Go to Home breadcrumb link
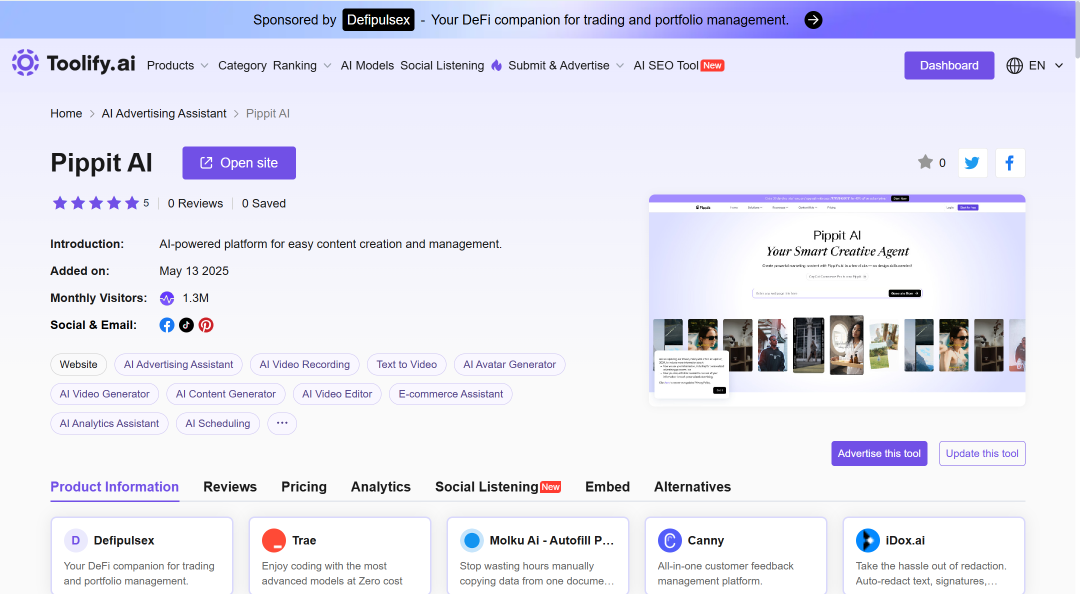Image resolution: width=1080 pixels, height=594 pixels. coord(66,114)
